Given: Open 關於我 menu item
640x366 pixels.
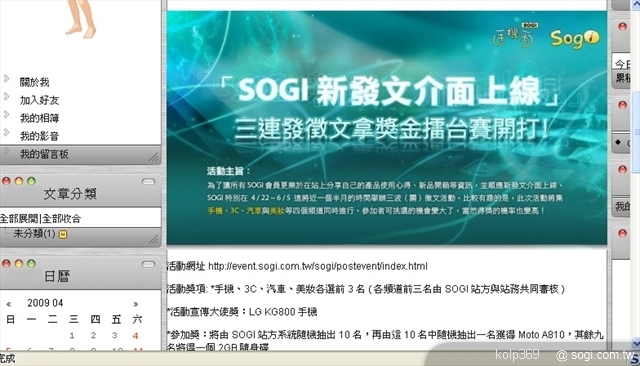Looking at the screenshot, I should tap(35, 82).
